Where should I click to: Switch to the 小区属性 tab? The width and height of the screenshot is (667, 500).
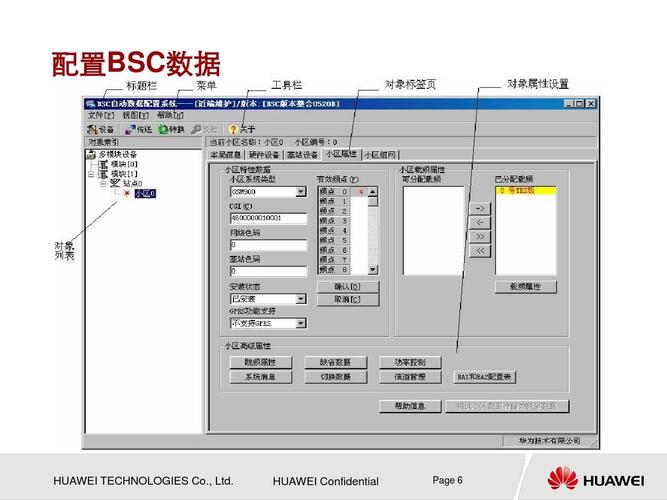(x=341, y=154)
